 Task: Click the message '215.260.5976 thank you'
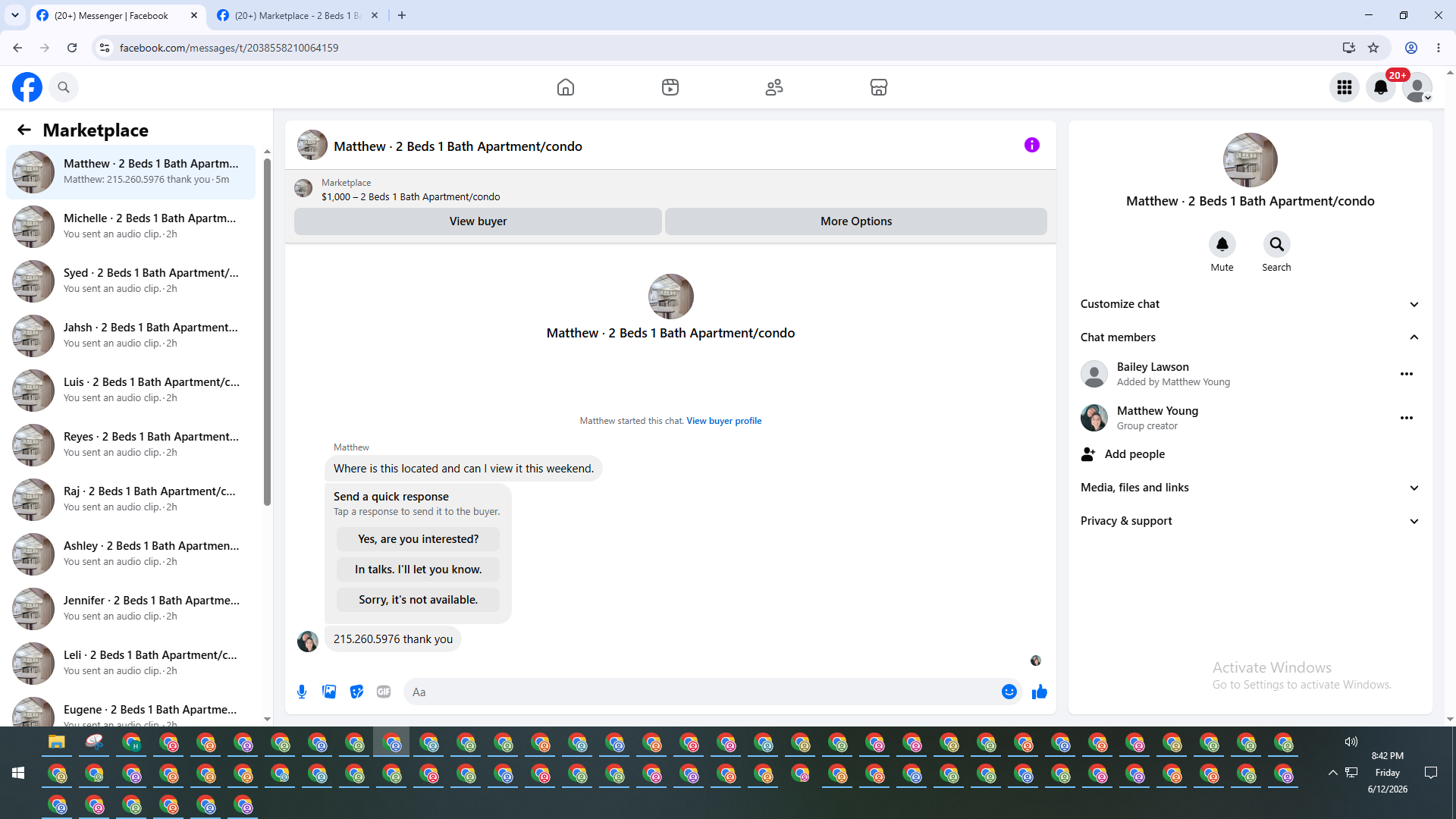pos(393,639)
